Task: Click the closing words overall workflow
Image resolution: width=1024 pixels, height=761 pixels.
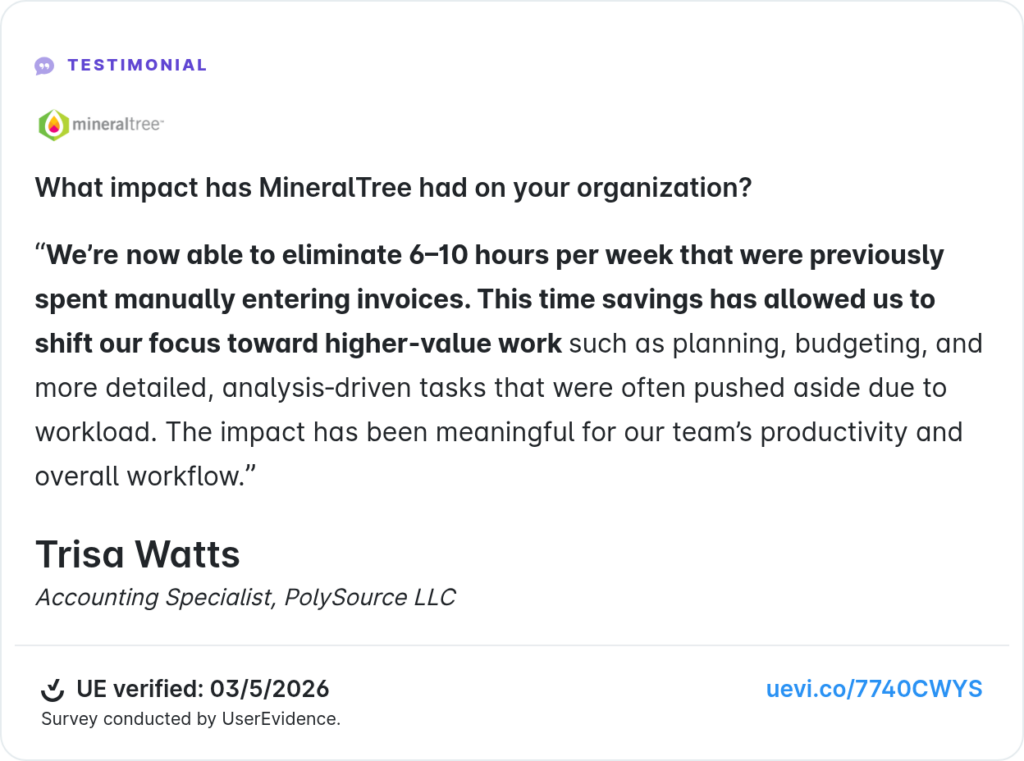Action: (x=145, y=477)
